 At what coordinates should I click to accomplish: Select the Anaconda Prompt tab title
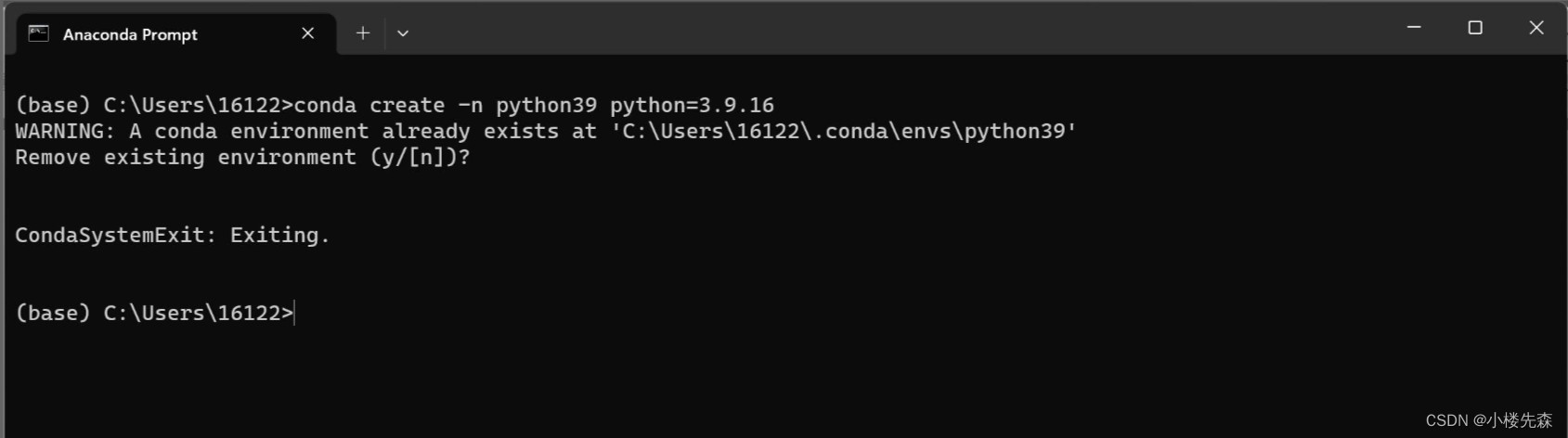coord(130,34)
